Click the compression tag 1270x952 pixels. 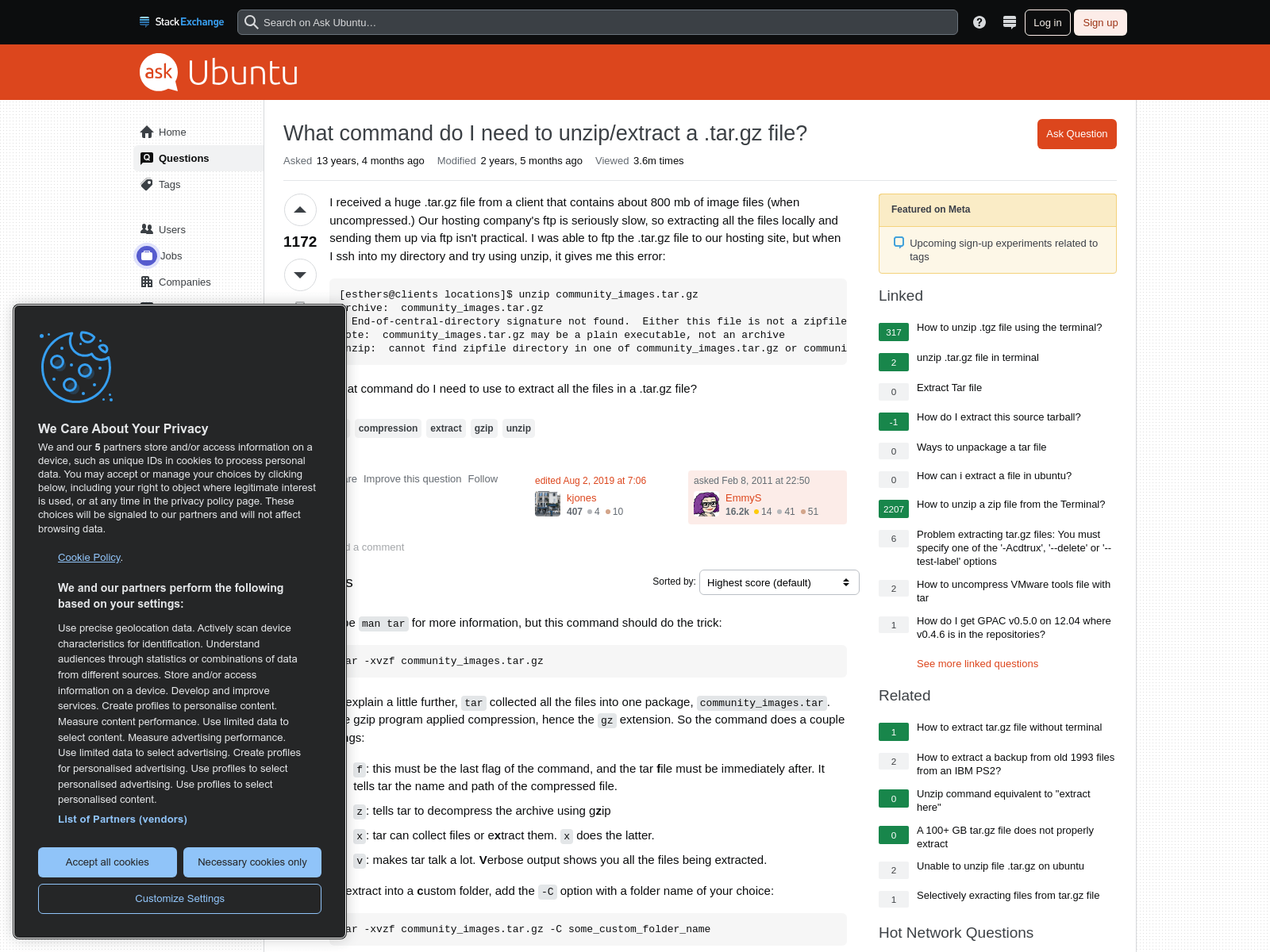387,428
